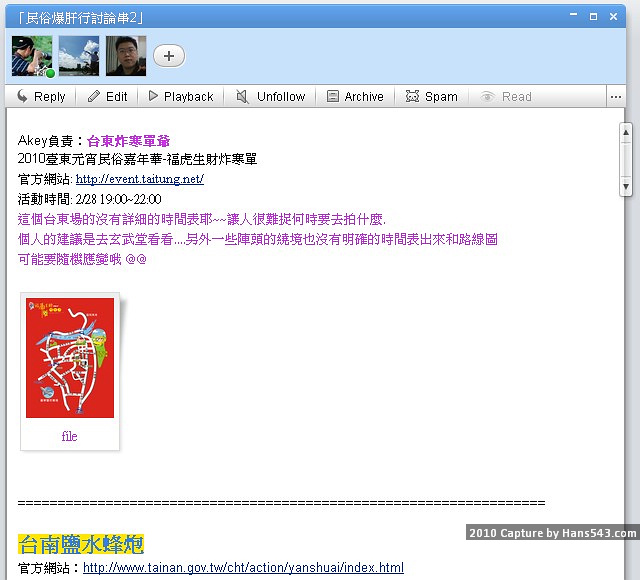Open the tainan.gov.tw yanshuai link
640x580 pixels.
[x=243, y=568]
